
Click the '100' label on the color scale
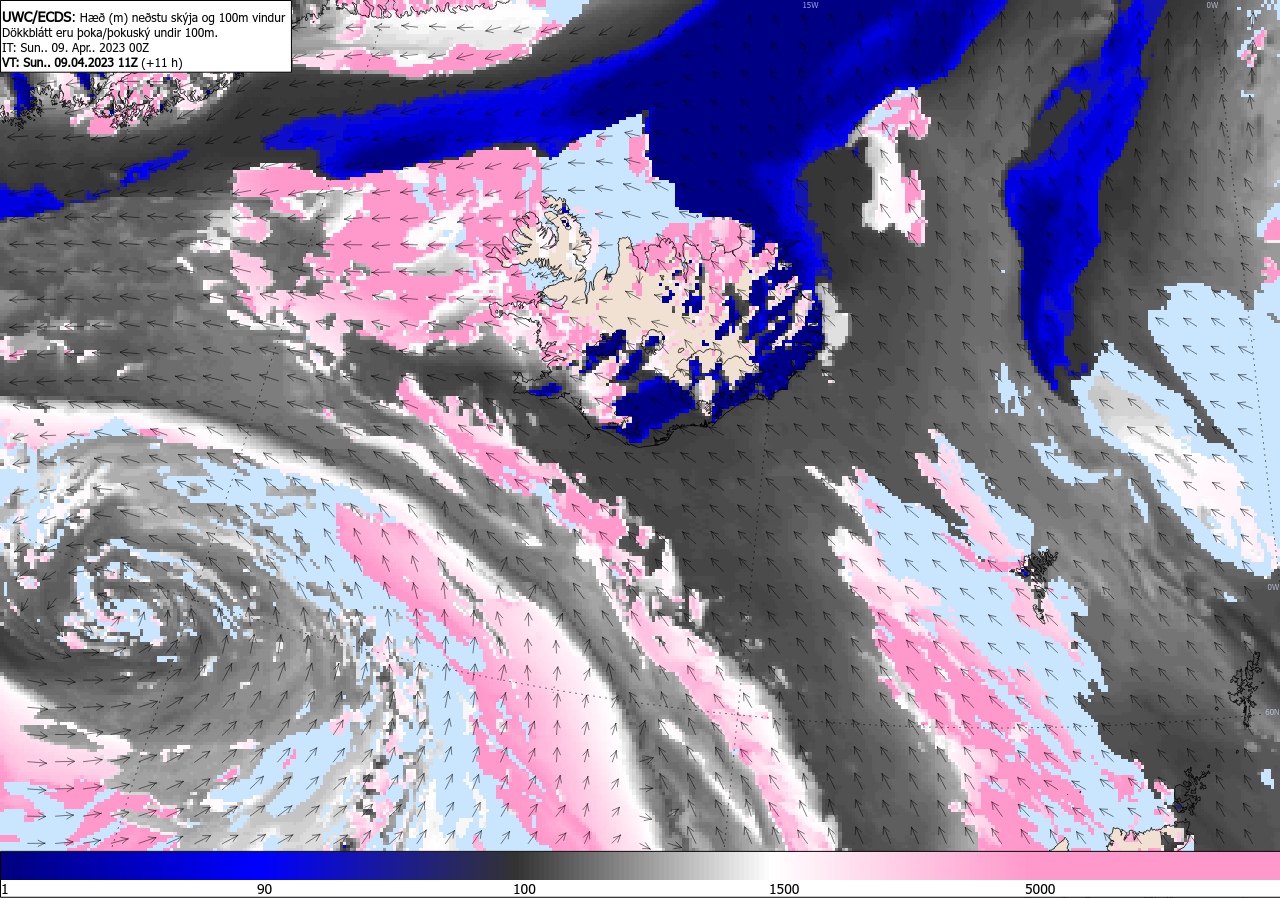(x=524, y=889)
